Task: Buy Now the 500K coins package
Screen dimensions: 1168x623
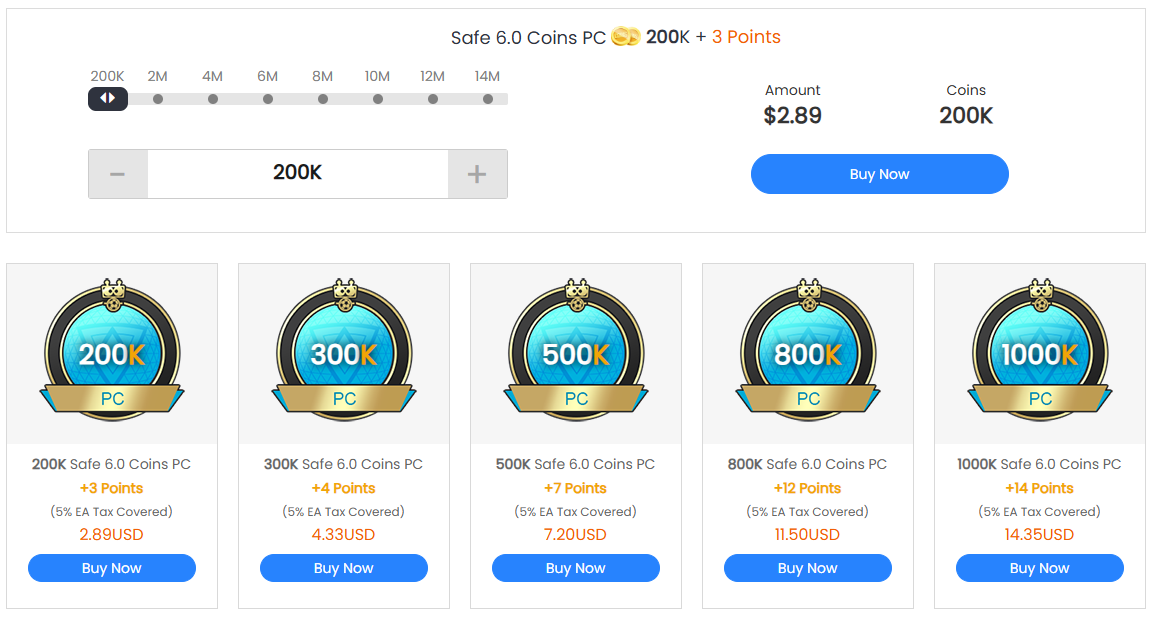Action: (x=576, y=568)
